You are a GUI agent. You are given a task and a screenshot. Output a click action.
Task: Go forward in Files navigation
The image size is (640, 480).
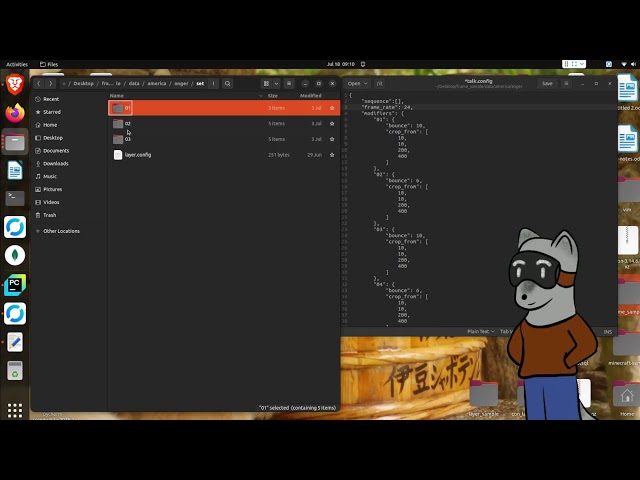coord(50,83)
